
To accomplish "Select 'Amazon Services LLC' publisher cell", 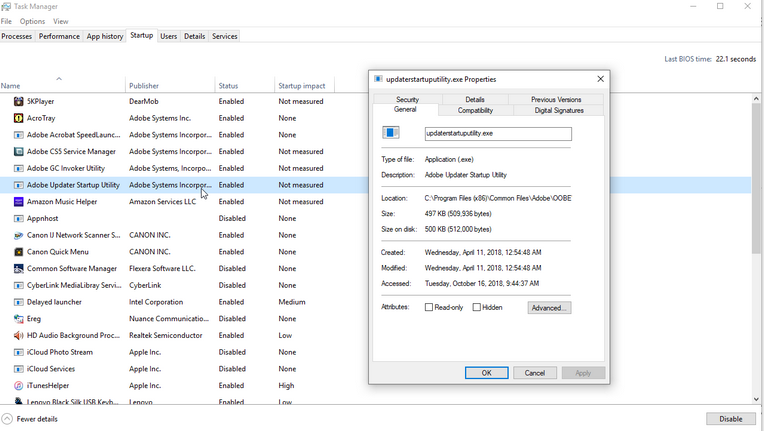I will (162, 202).
